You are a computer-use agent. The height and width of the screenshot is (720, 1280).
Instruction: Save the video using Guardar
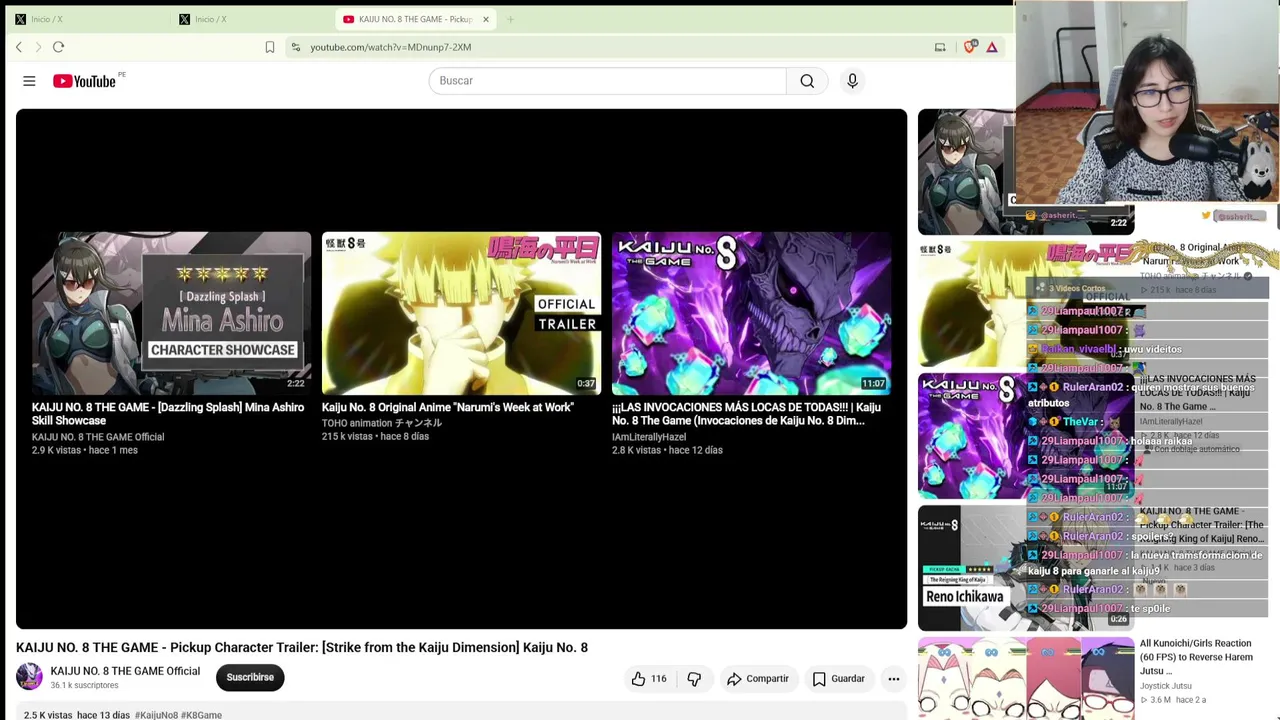(x=838, y=679)
